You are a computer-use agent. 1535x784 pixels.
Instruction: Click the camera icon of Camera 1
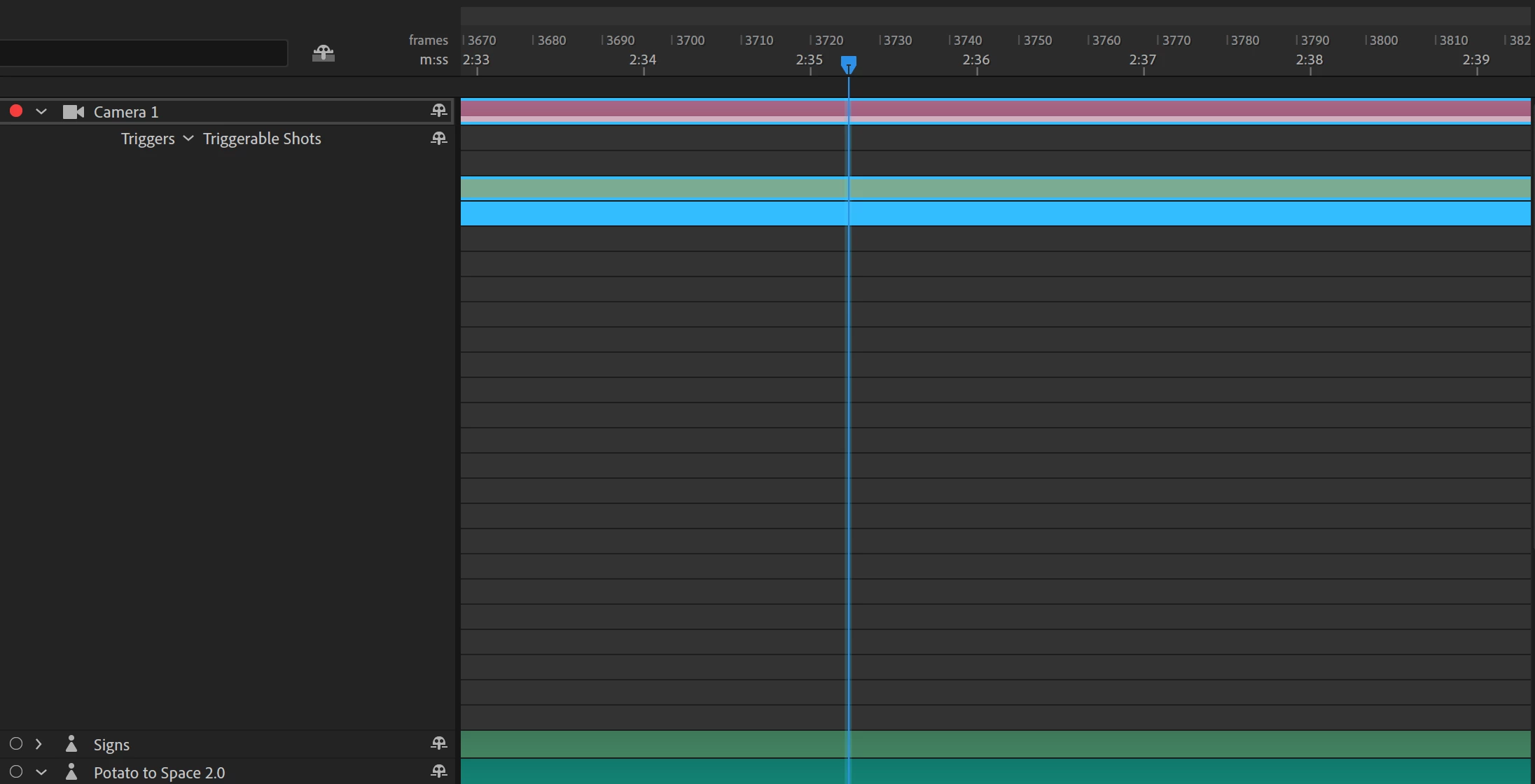point(74,112)
